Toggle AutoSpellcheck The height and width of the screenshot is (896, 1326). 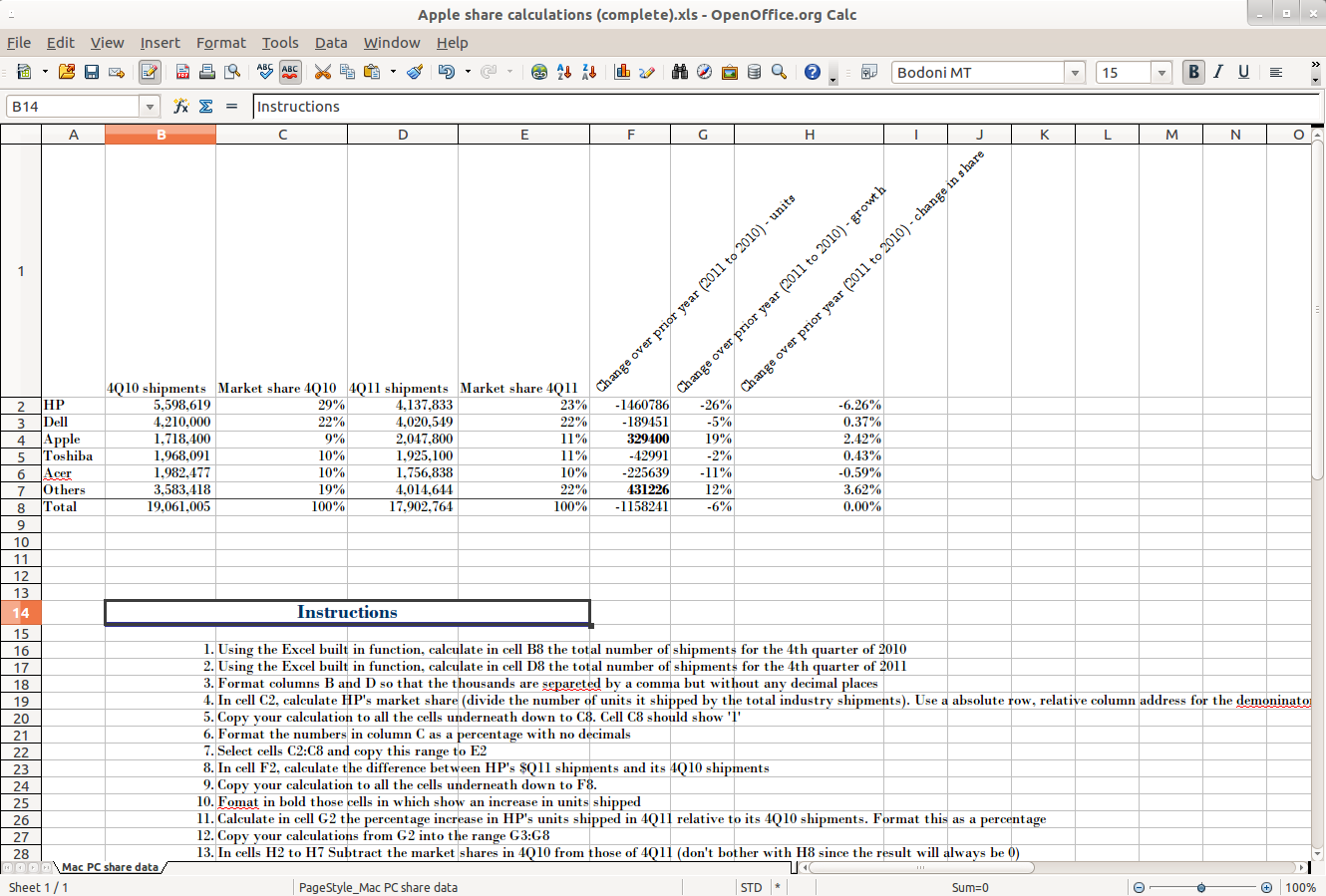[x=290, y=72]
